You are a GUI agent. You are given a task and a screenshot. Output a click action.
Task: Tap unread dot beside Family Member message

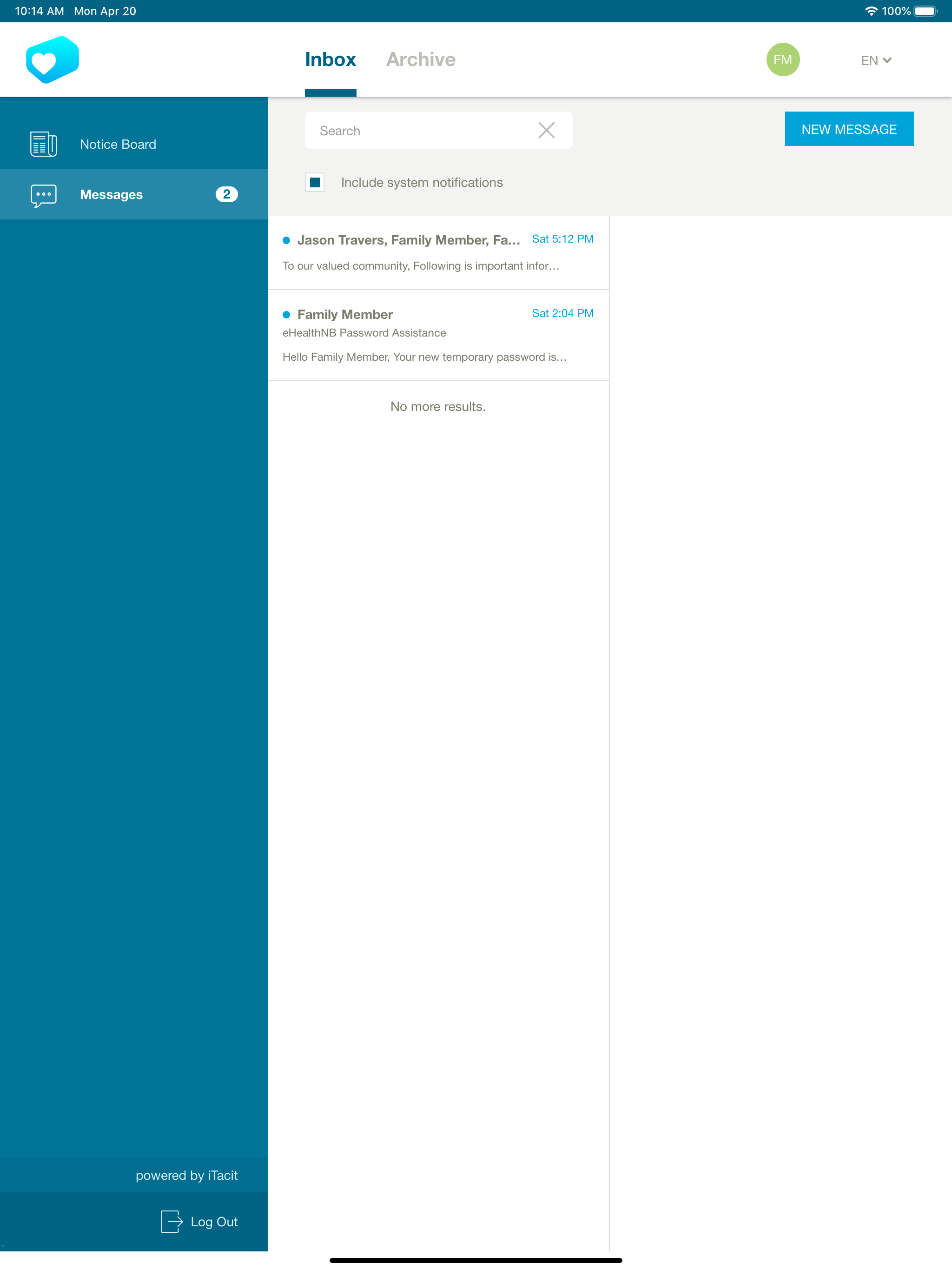point(286,315)
